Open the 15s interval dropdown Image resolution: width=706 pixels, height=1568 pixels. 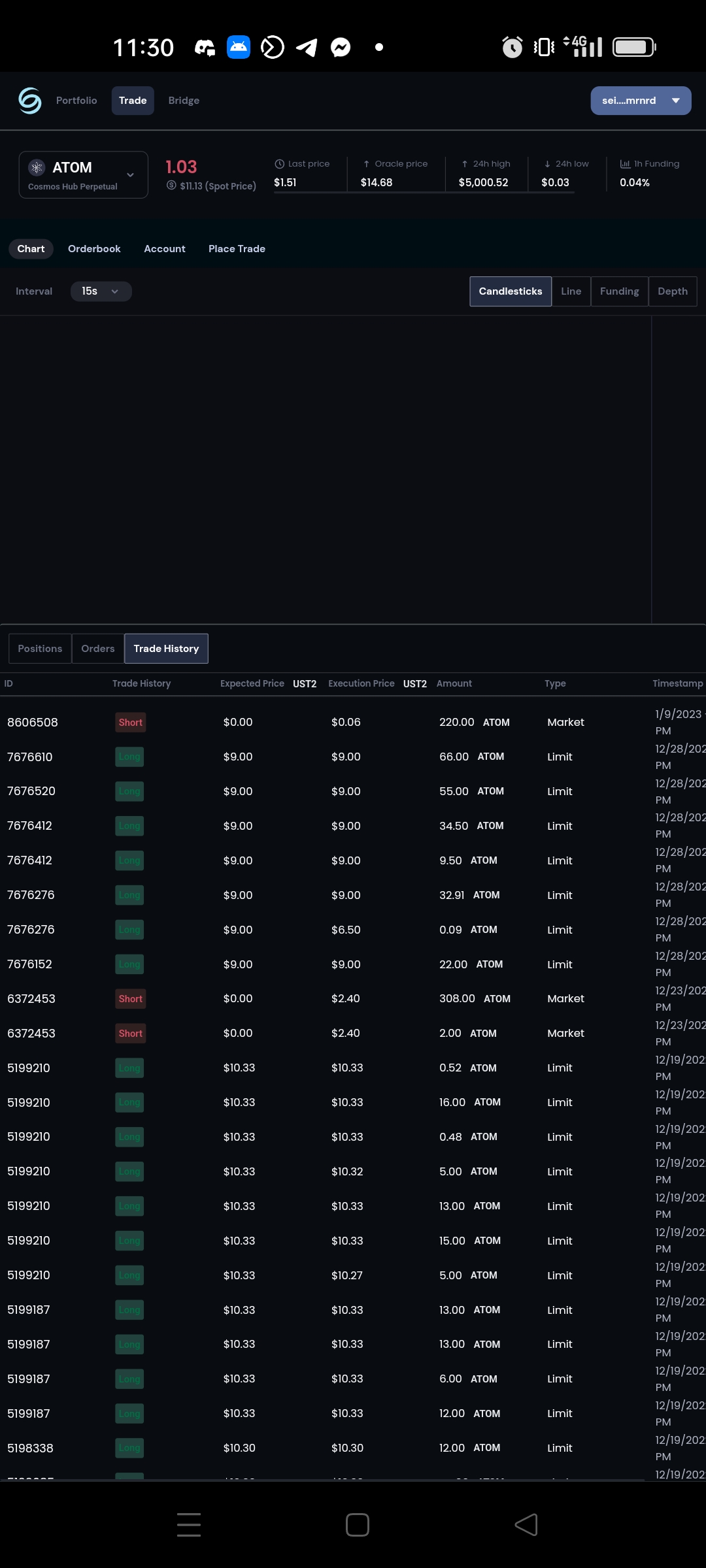click(x=101, y=291)
